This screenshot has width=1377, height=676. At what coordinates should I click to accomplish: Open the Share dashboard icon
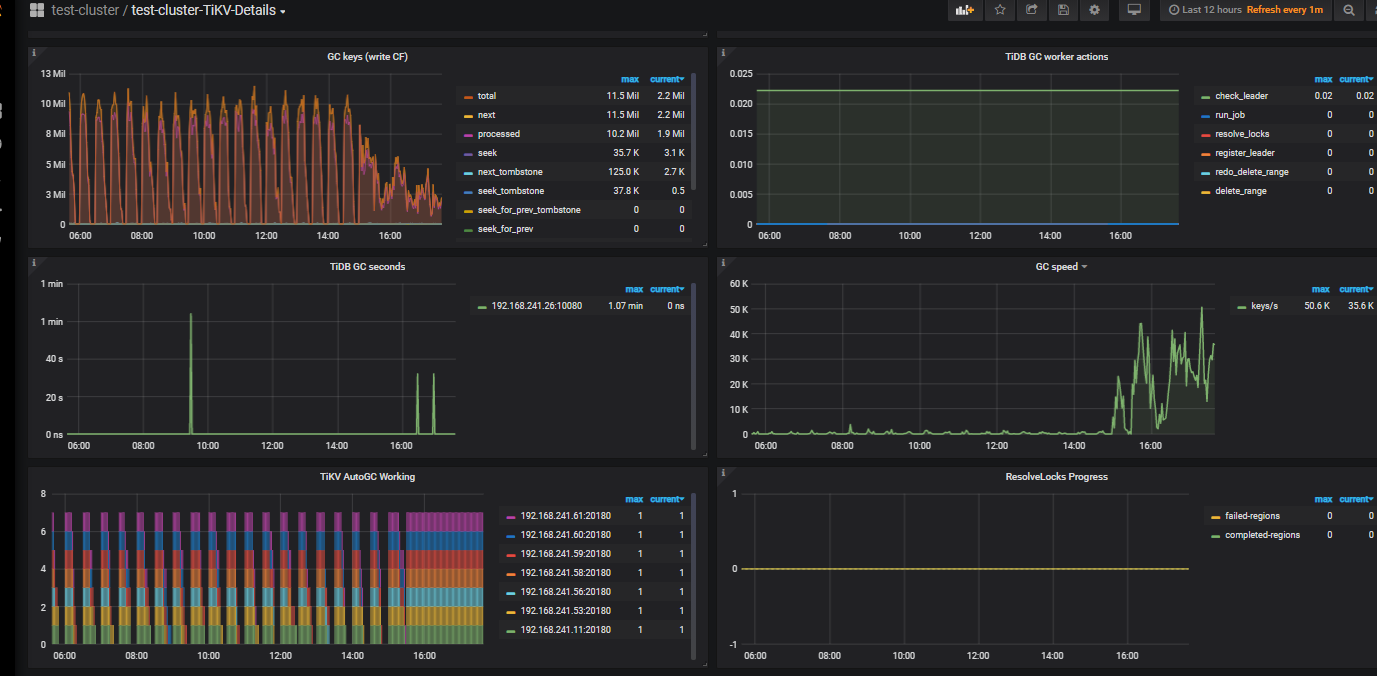pyautogui.click(x=1031, y=10)
